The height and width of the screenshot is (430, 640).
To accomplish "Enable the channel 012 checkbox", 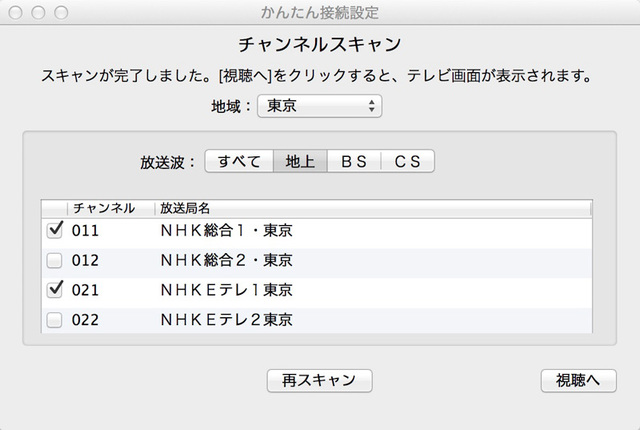I will 54,261.
